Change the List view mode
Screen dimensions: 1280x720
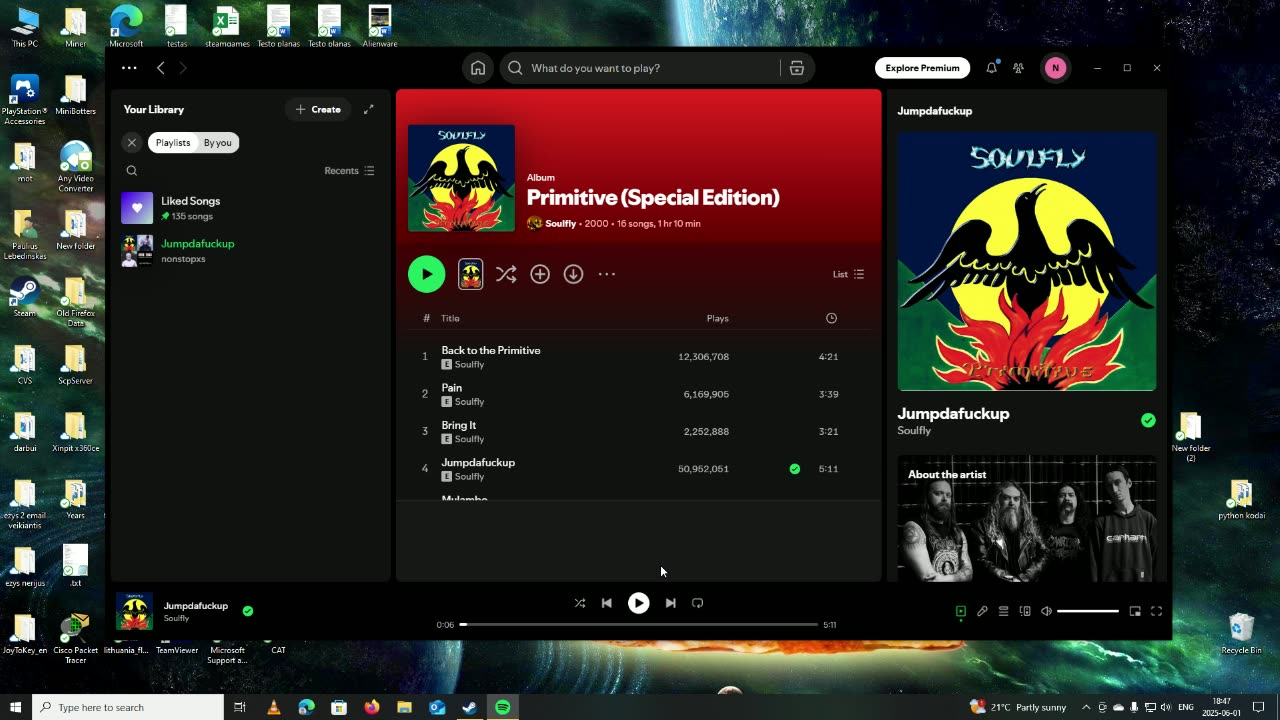click(848, 274)
